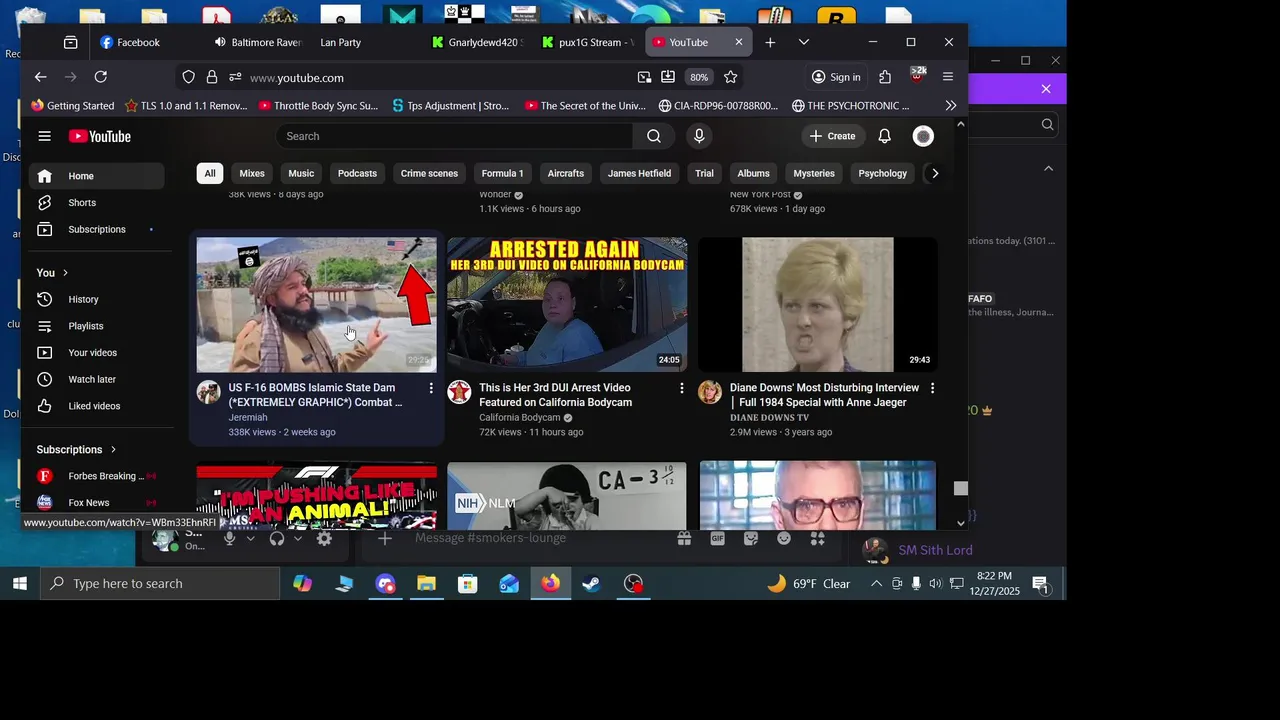1280x720 pixels.
Task: Open the Fox News subscription
Action: coord(96,503)
